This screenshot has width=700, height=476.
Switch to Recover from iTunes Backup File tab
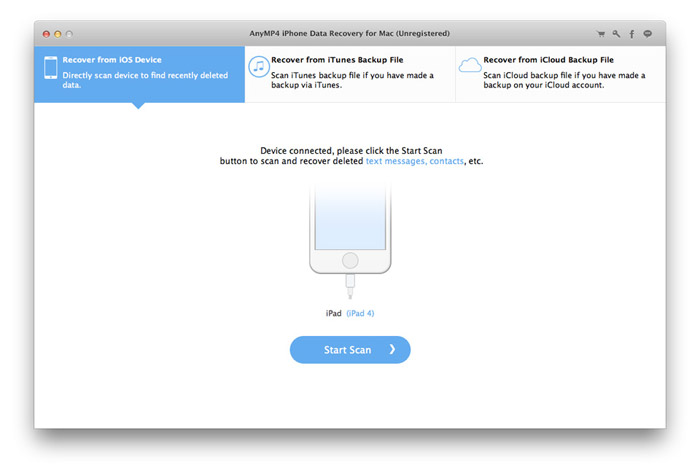pyautogui.click(x=349, y=73)
